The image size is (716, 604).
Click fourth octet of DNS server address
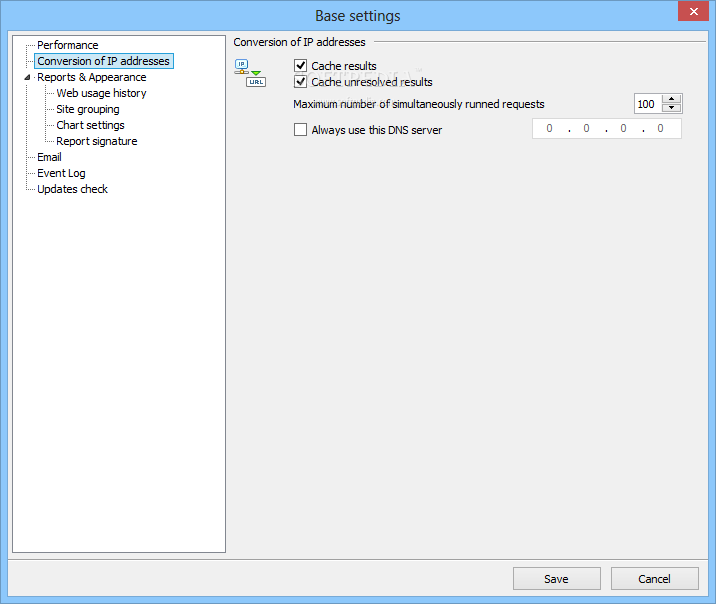pyautogui.click(x=660, y=129)
